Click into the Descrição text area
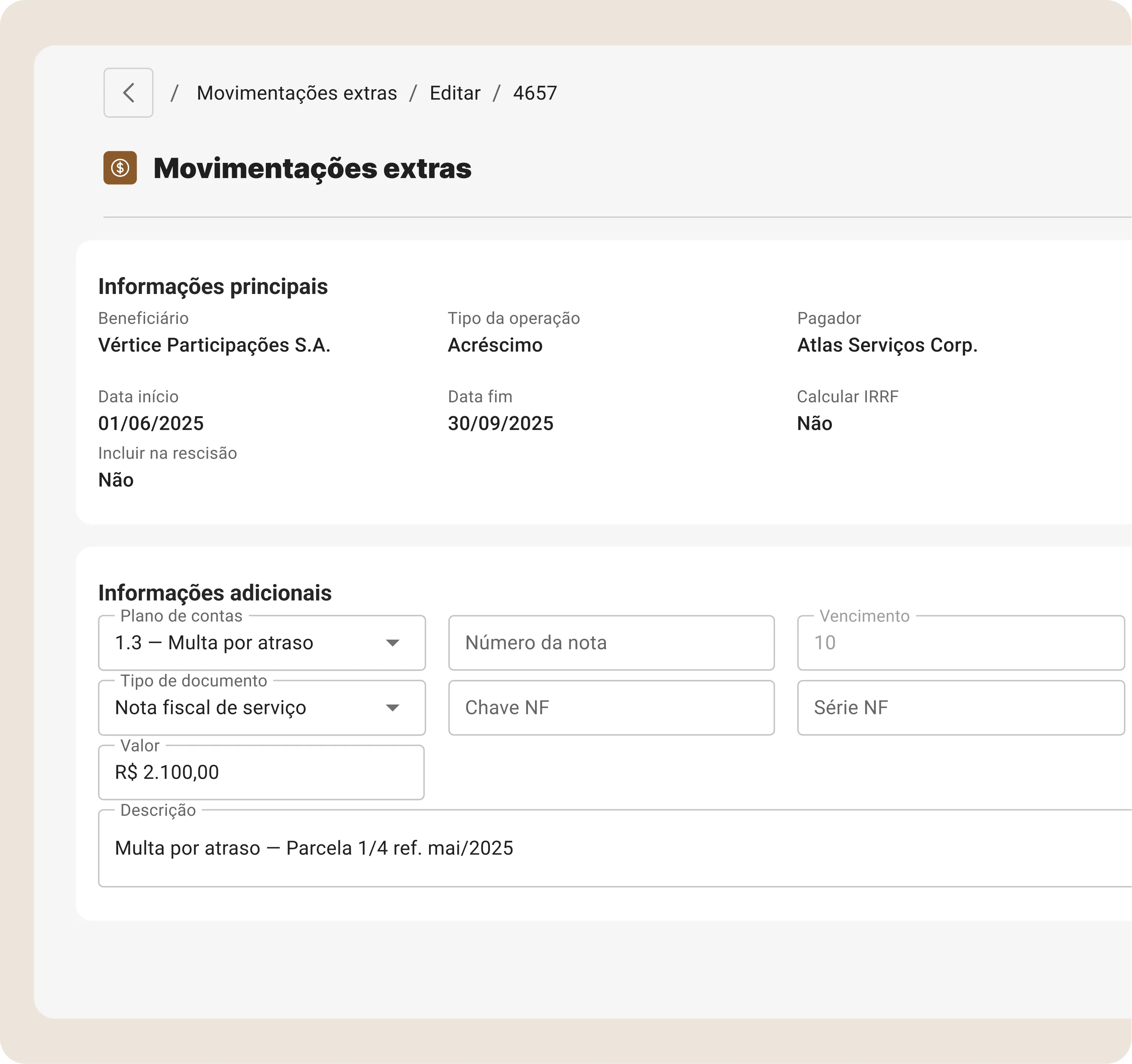The height and width of the screenshot is (1064, 1132). (615, 849)
